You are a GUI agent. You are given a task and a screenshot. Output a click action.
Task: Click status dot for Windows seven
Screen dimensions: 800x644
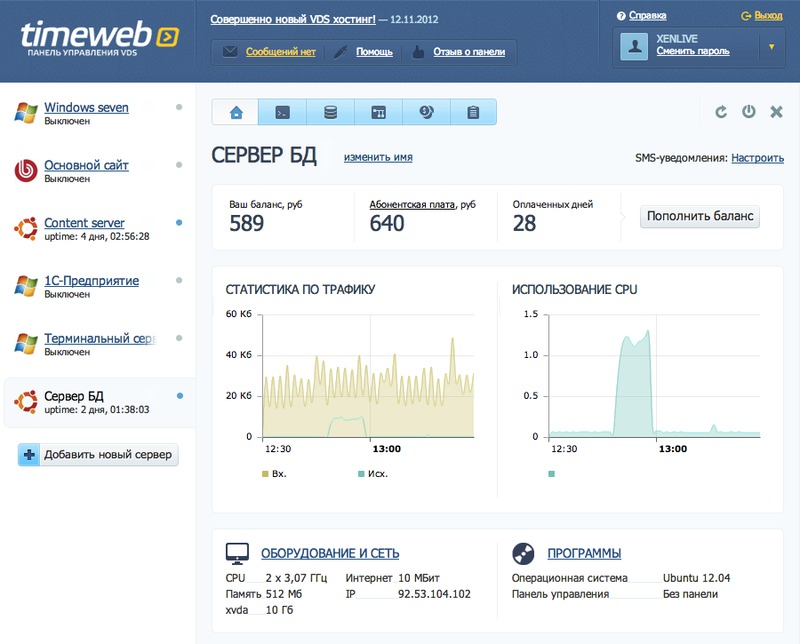click(x=179, y=107)
